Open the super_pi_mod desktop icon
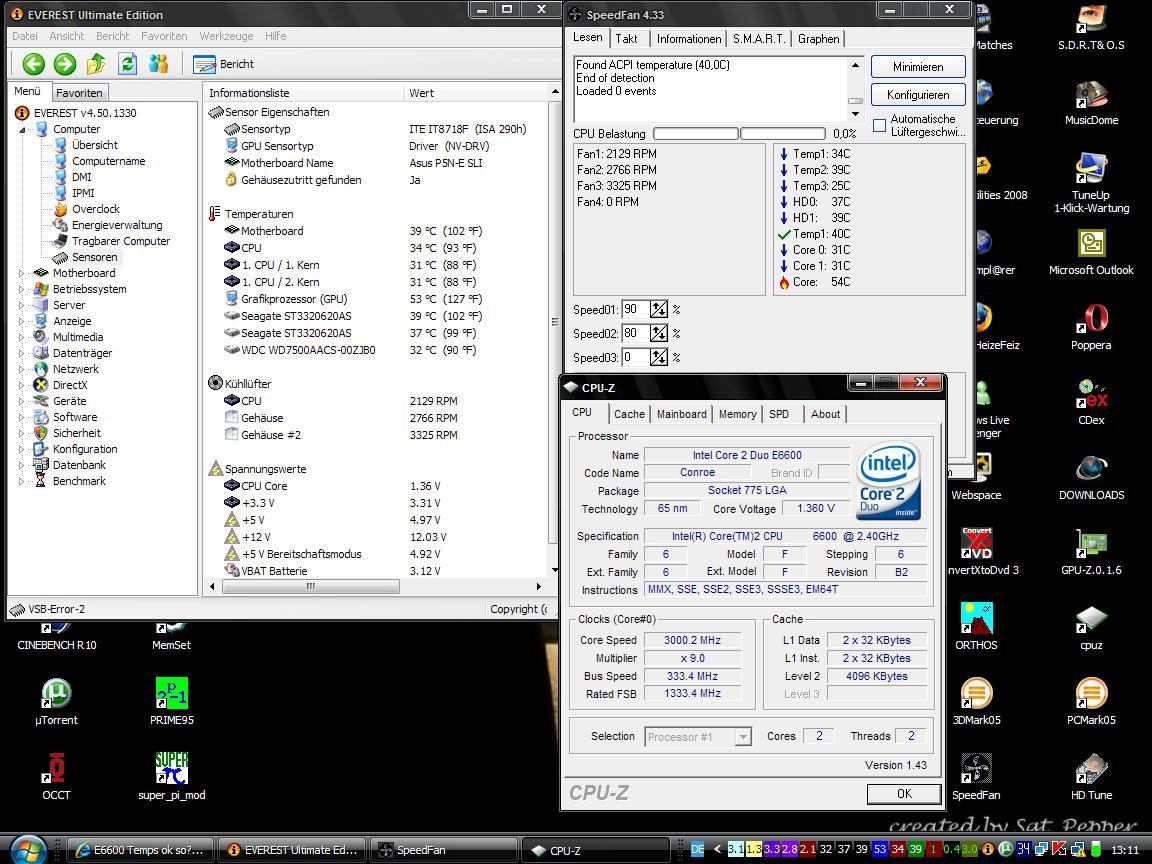 [172, 776]
